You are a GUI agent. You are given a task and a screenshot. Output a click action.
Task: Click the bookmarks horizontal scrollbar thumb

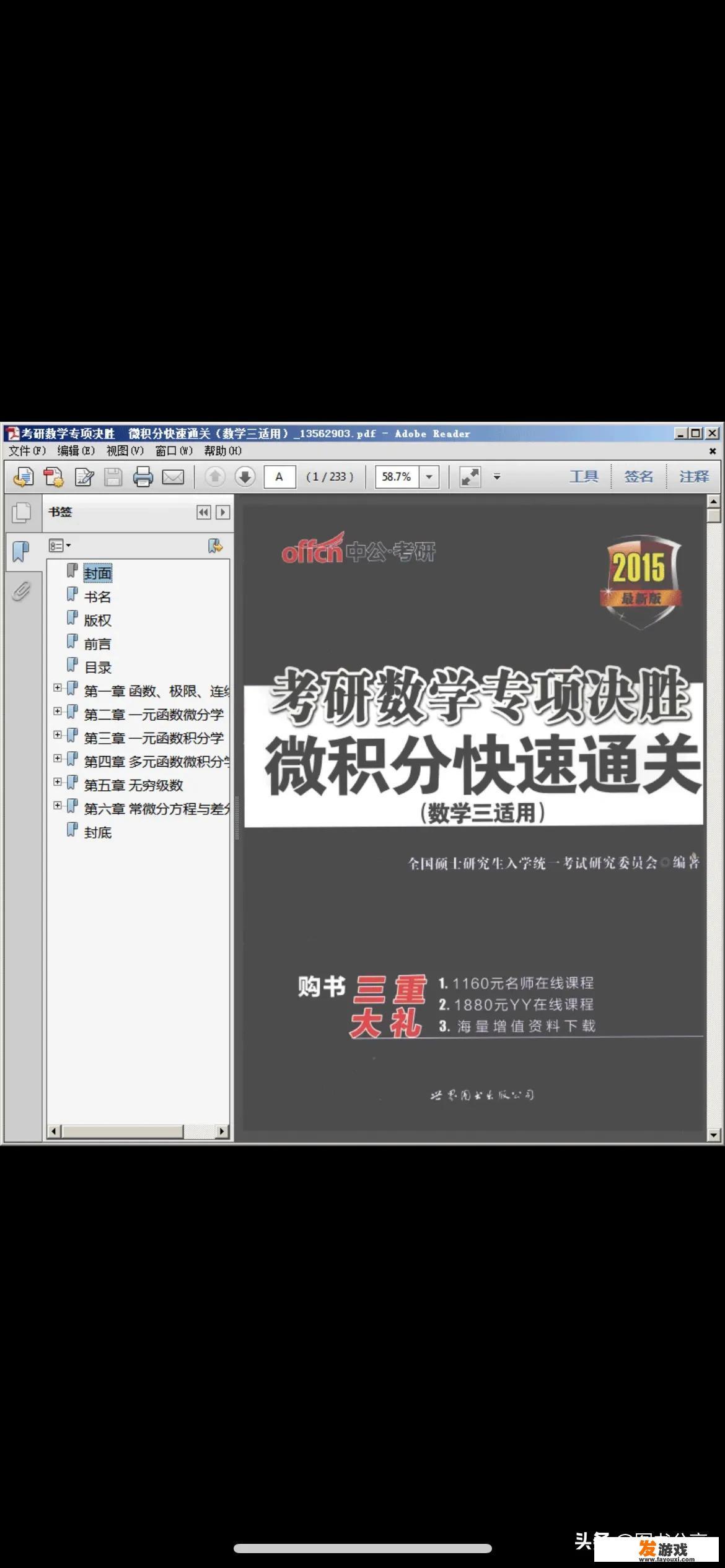pos(122,1131)
